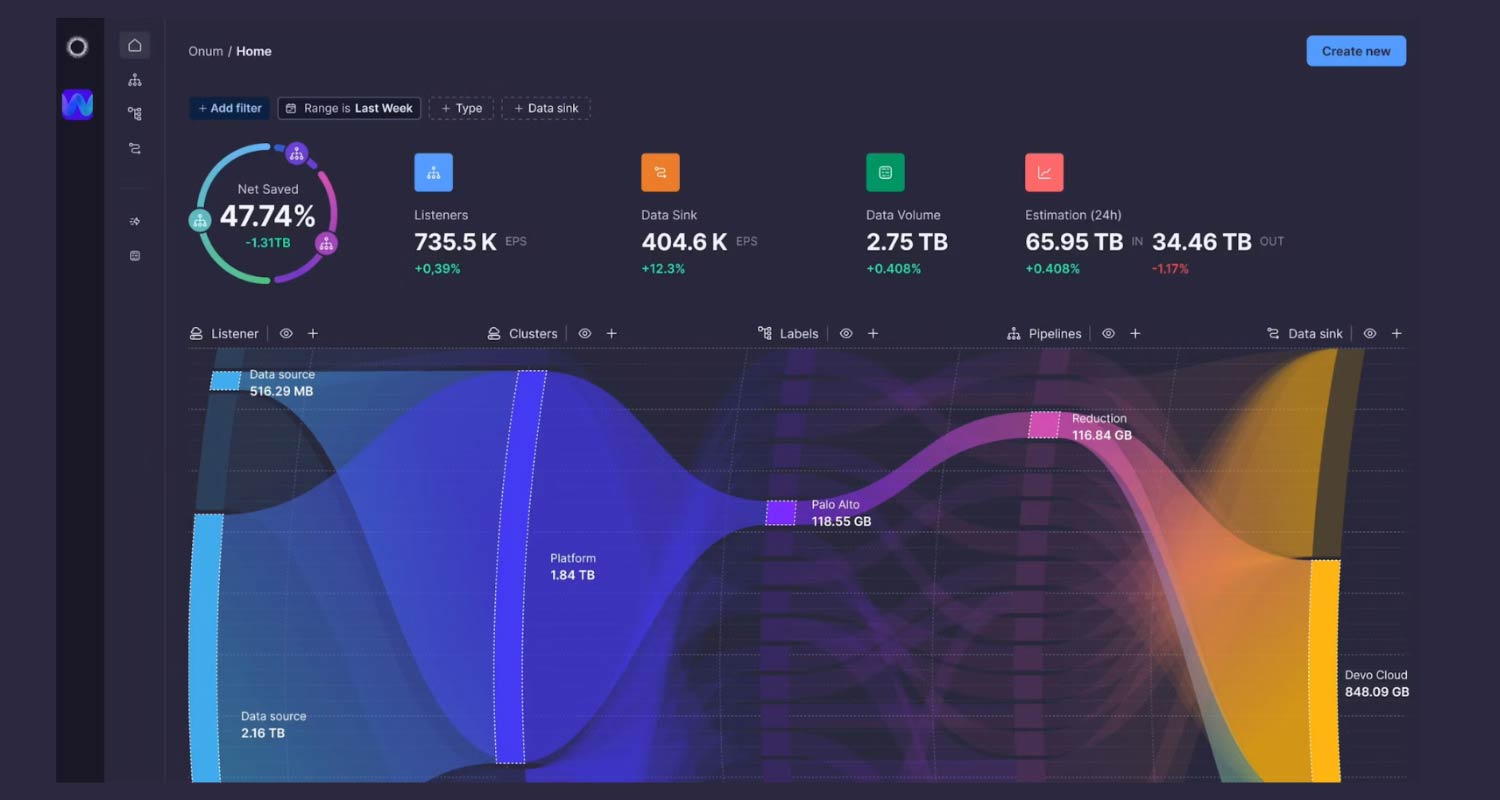Click the red Estimation chart icon

1044,172
